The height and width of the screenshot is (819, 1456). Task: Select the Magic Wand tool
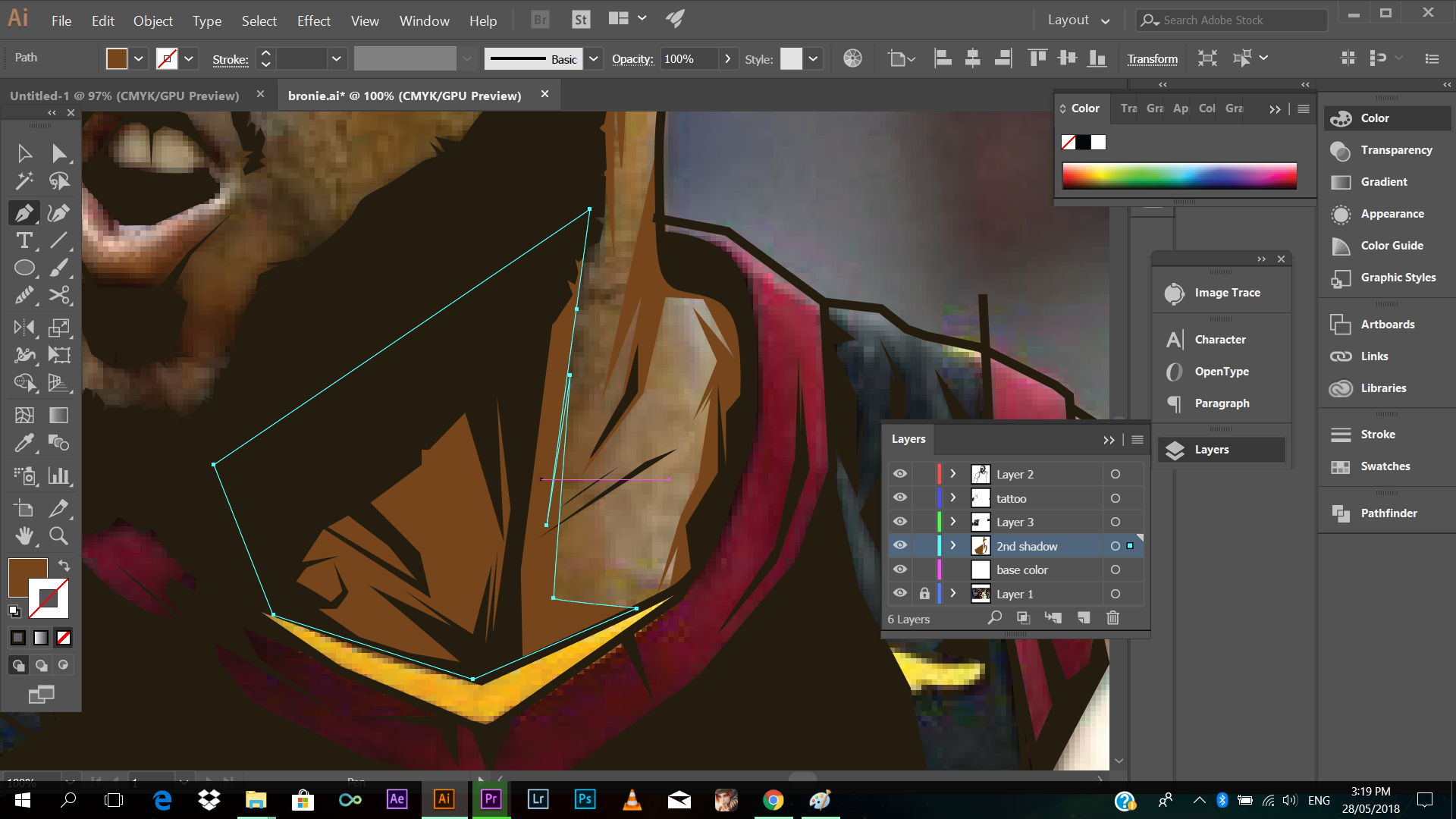tap(24, 180)
